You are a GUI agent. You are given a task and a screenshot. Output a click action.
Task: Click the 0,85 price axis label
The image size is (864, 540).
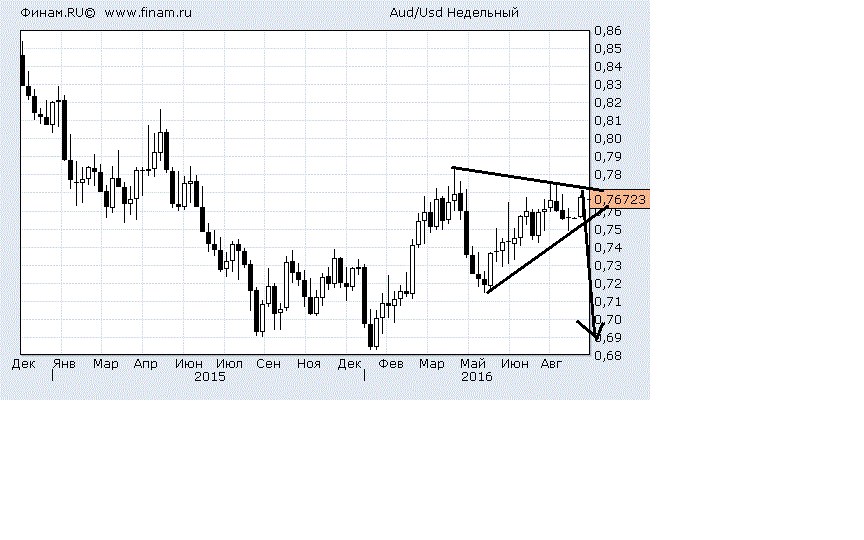tap(608, 48)
